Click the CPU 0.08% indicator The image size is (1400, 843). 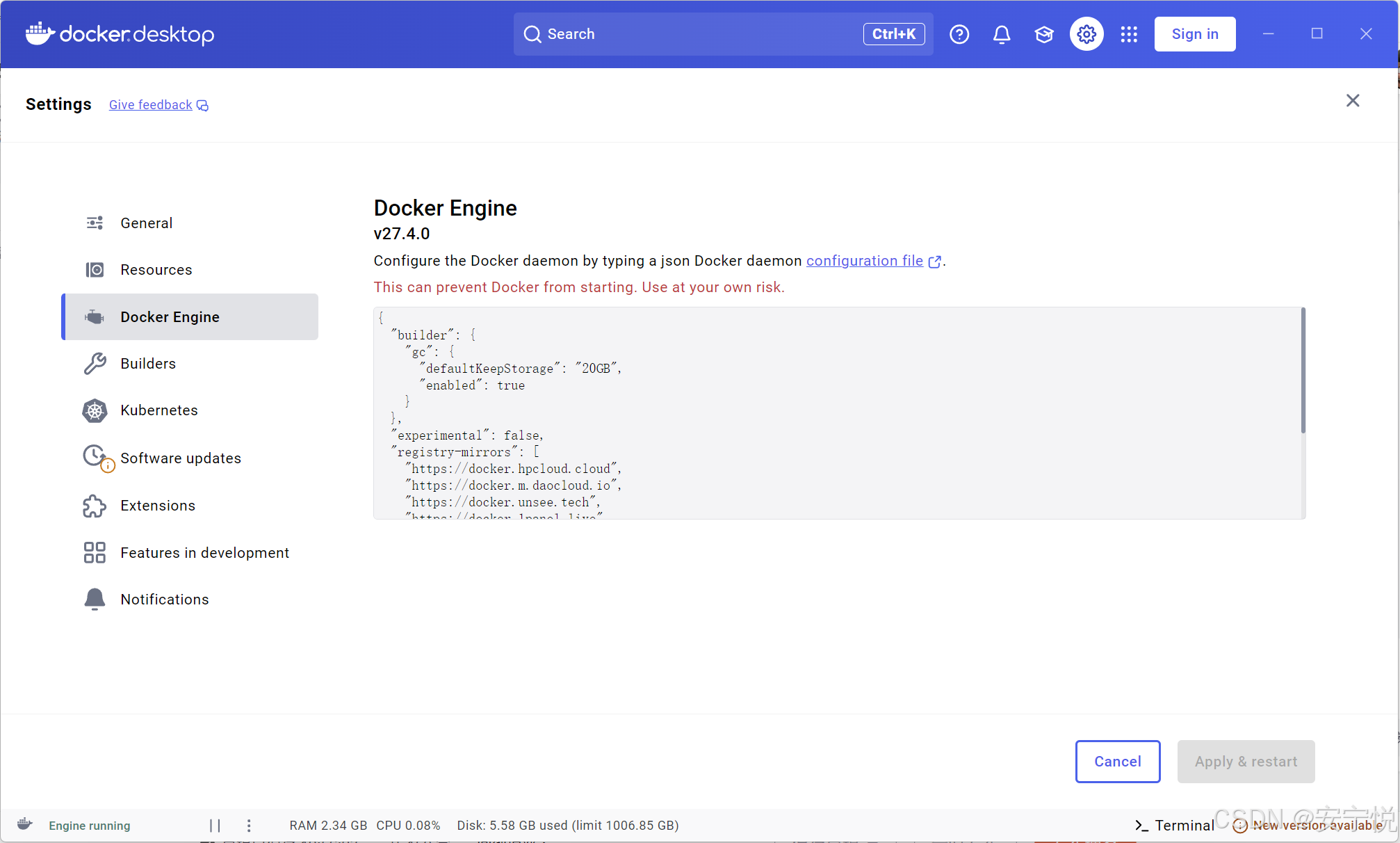coord(409,826)
